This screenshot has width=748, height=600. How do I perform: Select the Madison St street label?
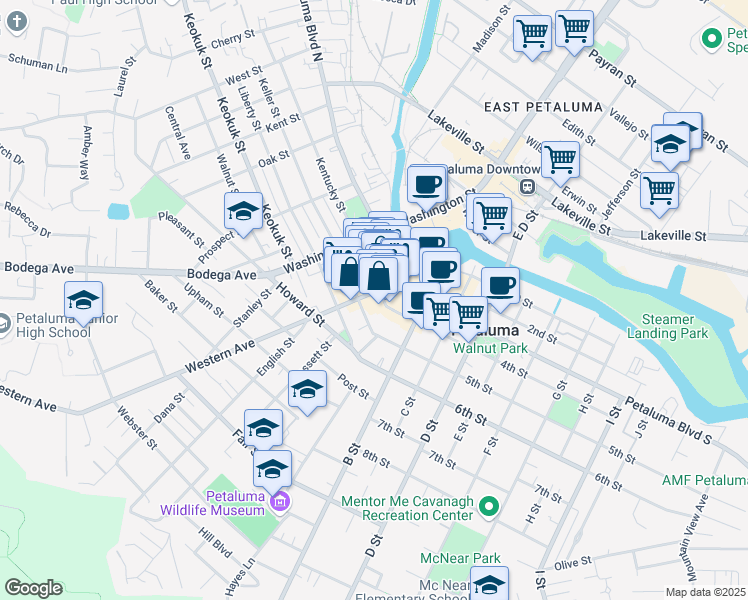coord(492,29)
